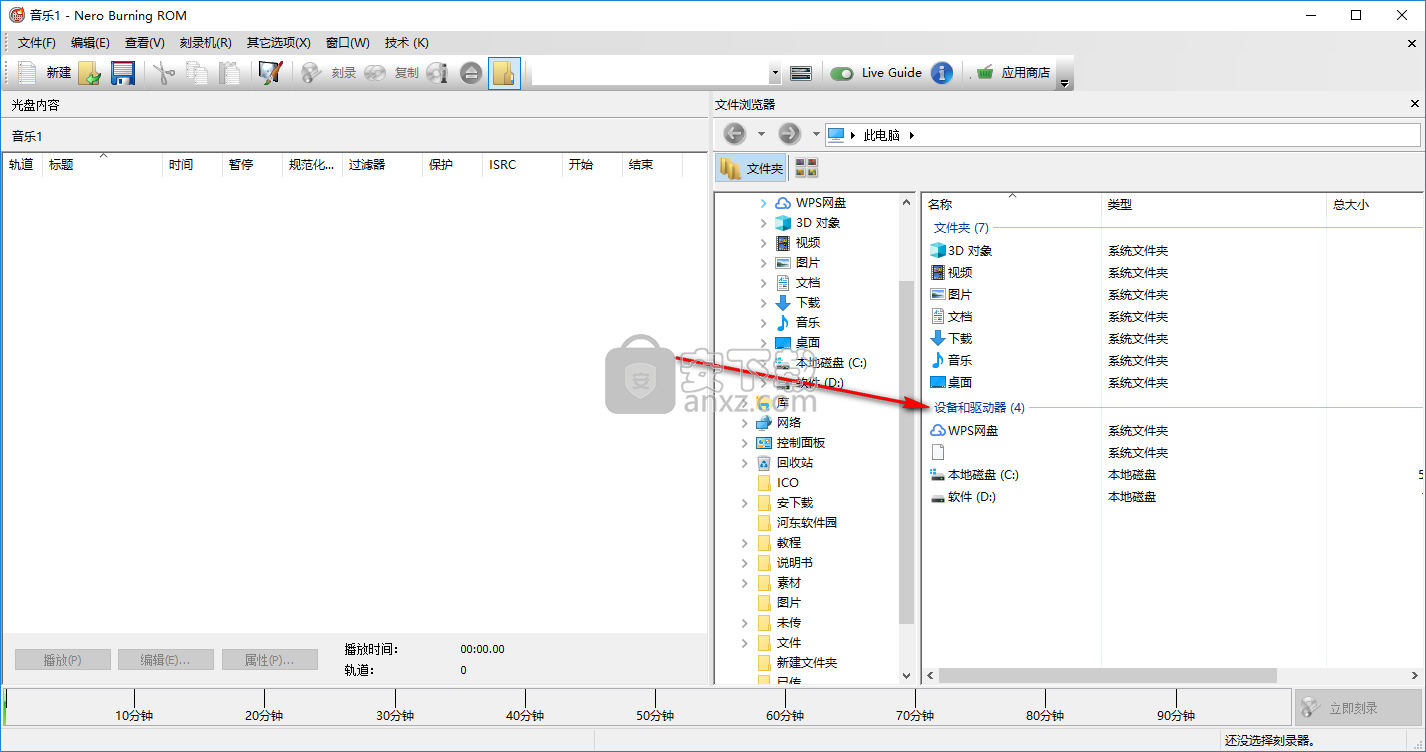The height and width of the screenshot is (752, 1426).
Task: Open the 编辑(E) menu
Action: [90, 43]
